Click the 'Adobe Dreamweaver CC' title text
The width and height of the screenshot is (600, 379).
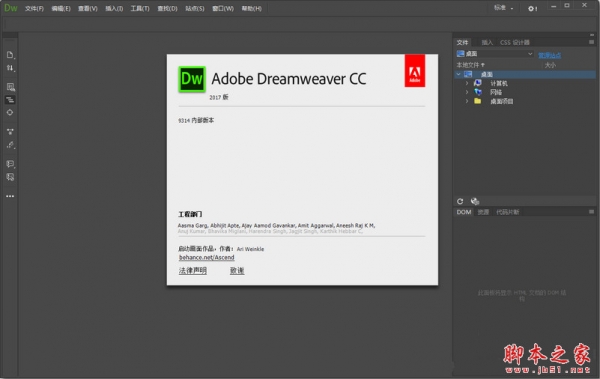click(289, 79)
